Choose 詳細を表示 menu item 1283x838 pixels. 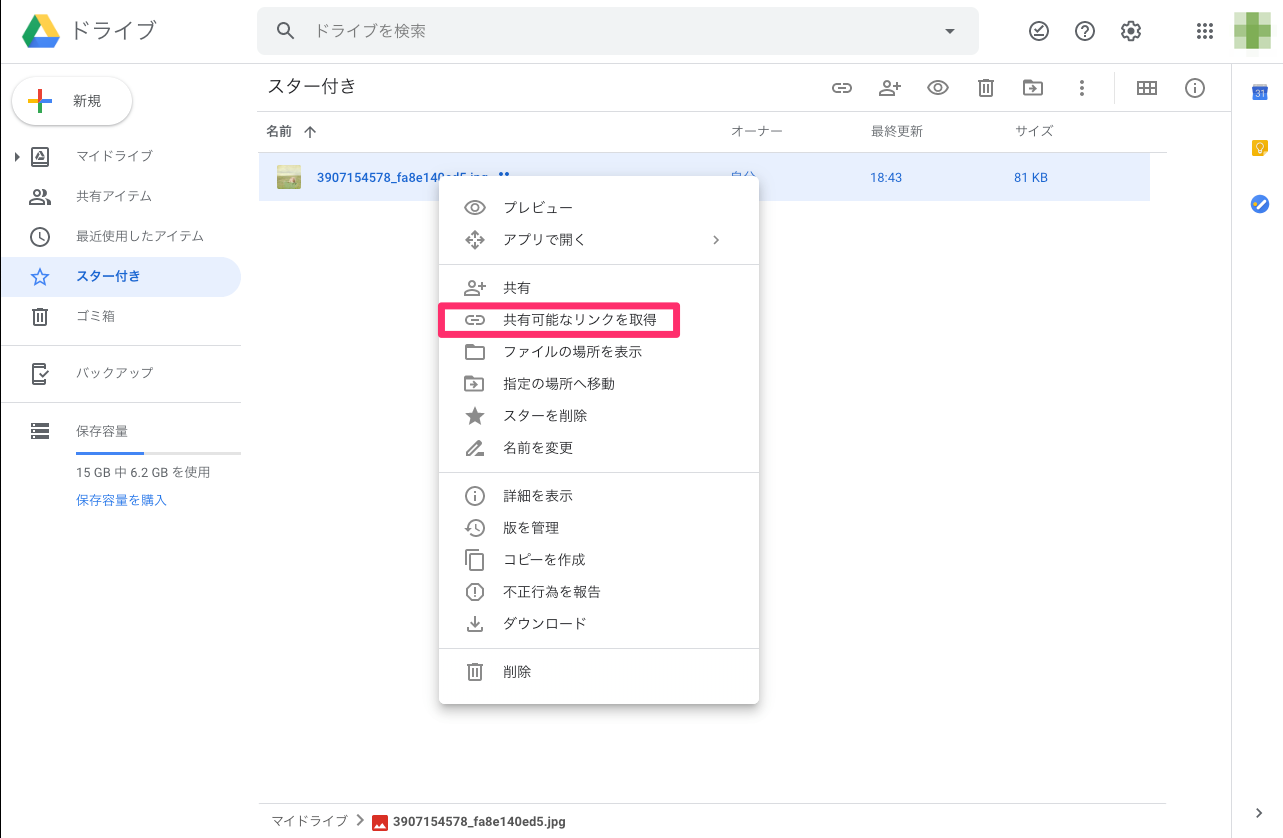click(599, 496)
